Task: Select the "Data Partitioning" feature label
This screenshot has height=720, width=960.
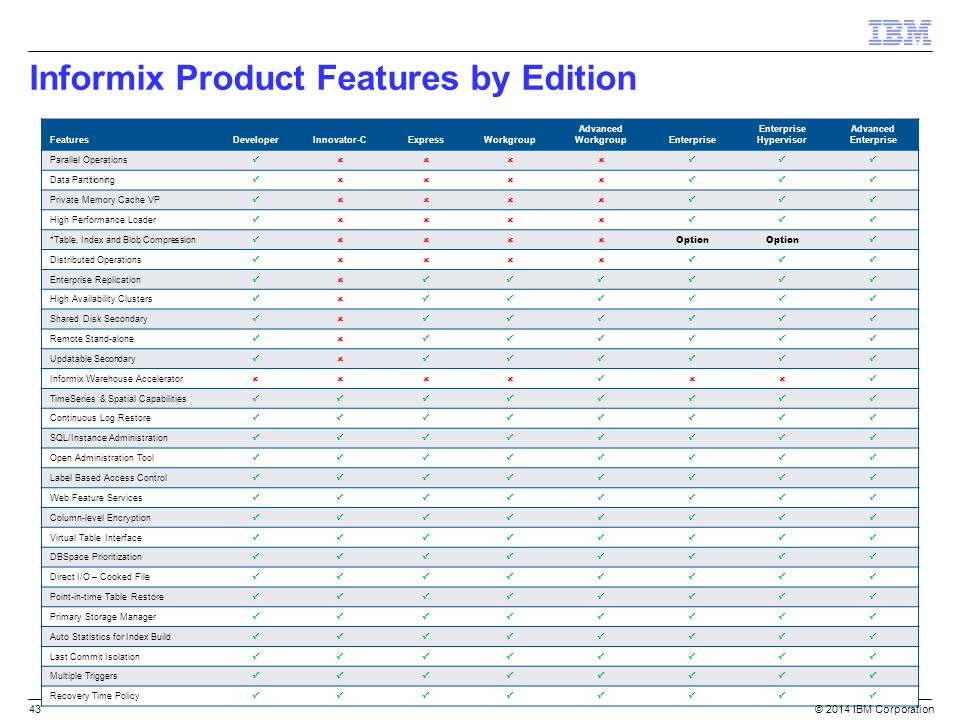Action: coord(82,180)
